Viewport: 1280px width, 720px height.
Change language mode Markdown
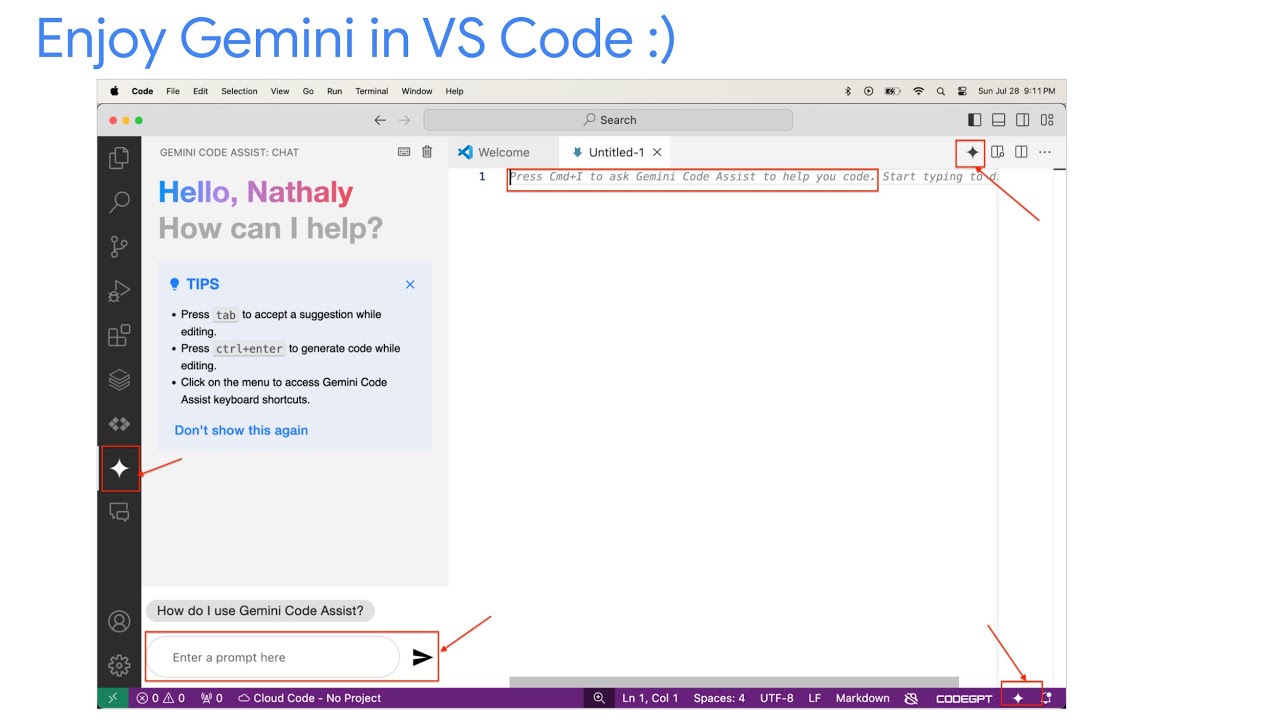[x=862, y=698]
